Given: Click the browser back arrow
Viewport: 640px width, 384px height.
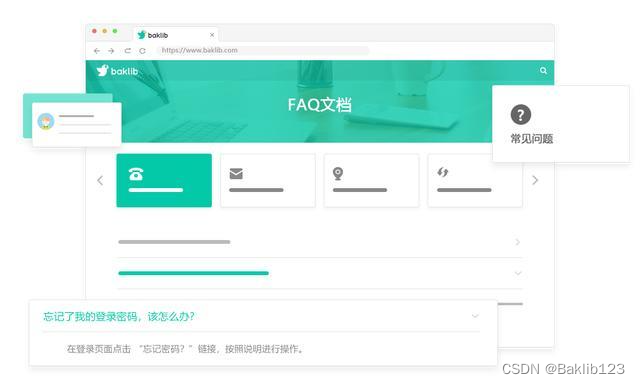Looking at the screenshot, I should (97, 51).
